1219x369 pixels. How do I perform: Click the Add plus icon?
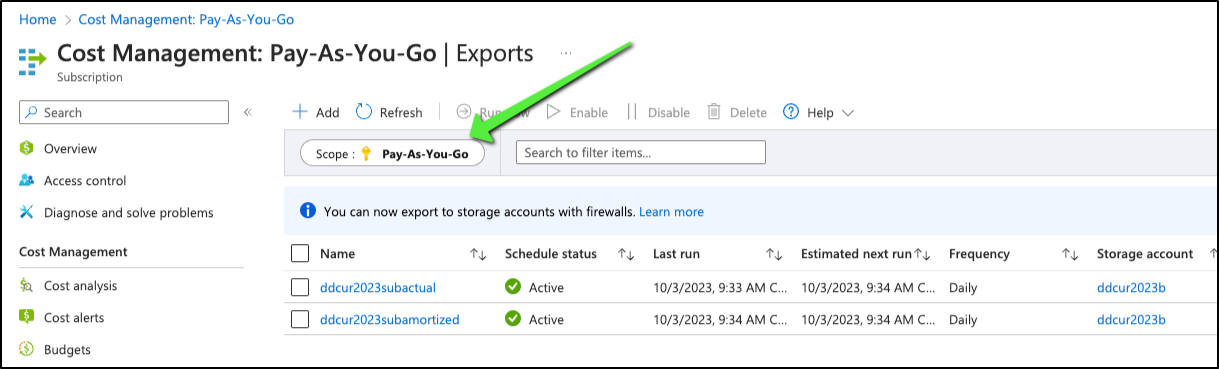tap(299, 112)
